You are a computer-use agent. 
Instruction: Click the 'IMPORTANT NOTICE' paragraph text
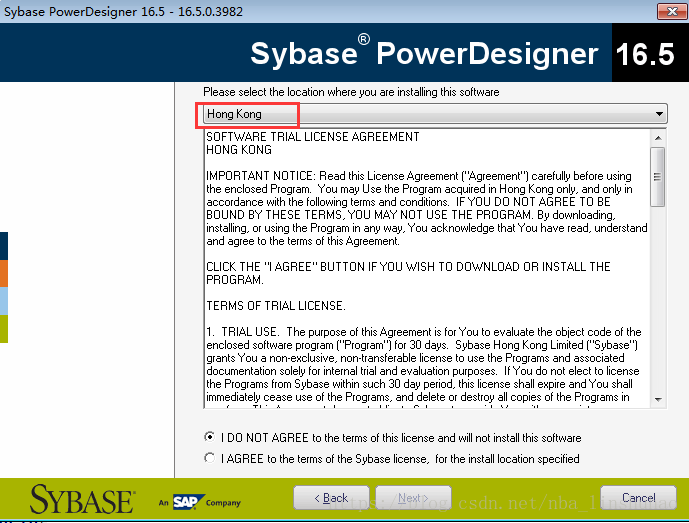427,208
